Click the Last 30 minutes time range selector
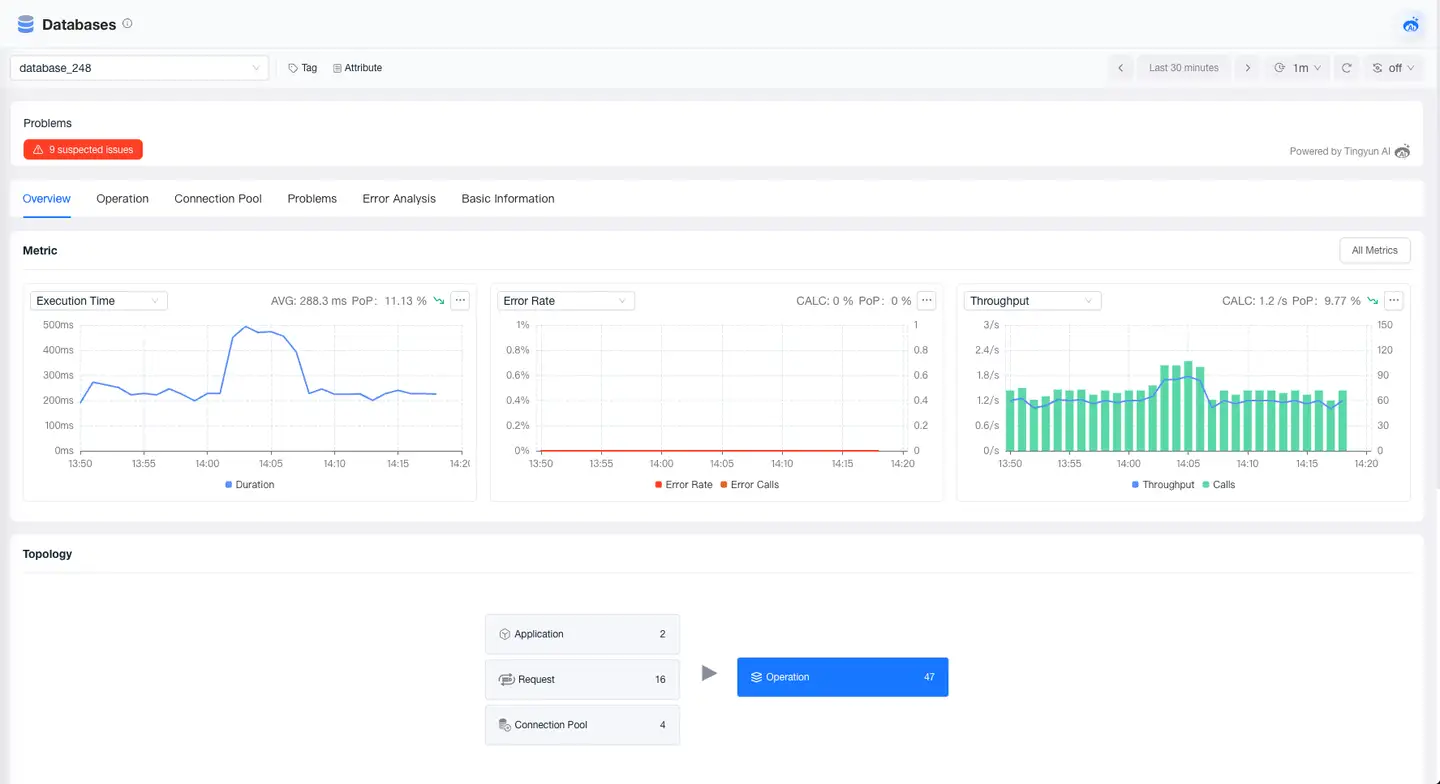This screenshot has height=784, width=1440. click(1183, 67)
